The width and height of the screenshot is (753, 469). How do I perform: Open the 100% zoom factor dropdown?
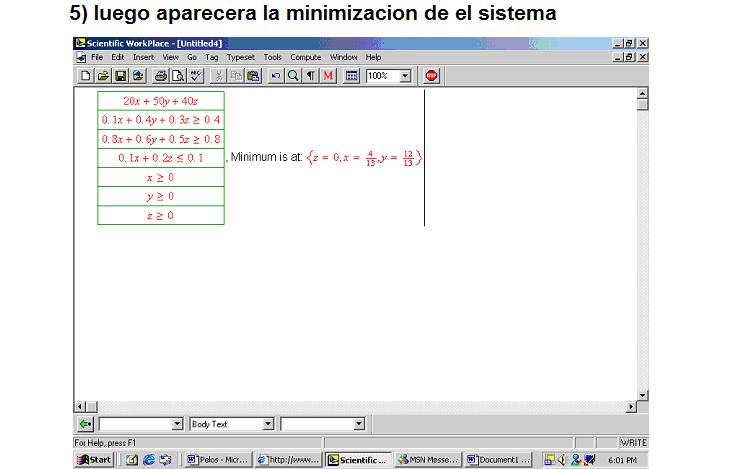tap(405, 76)
